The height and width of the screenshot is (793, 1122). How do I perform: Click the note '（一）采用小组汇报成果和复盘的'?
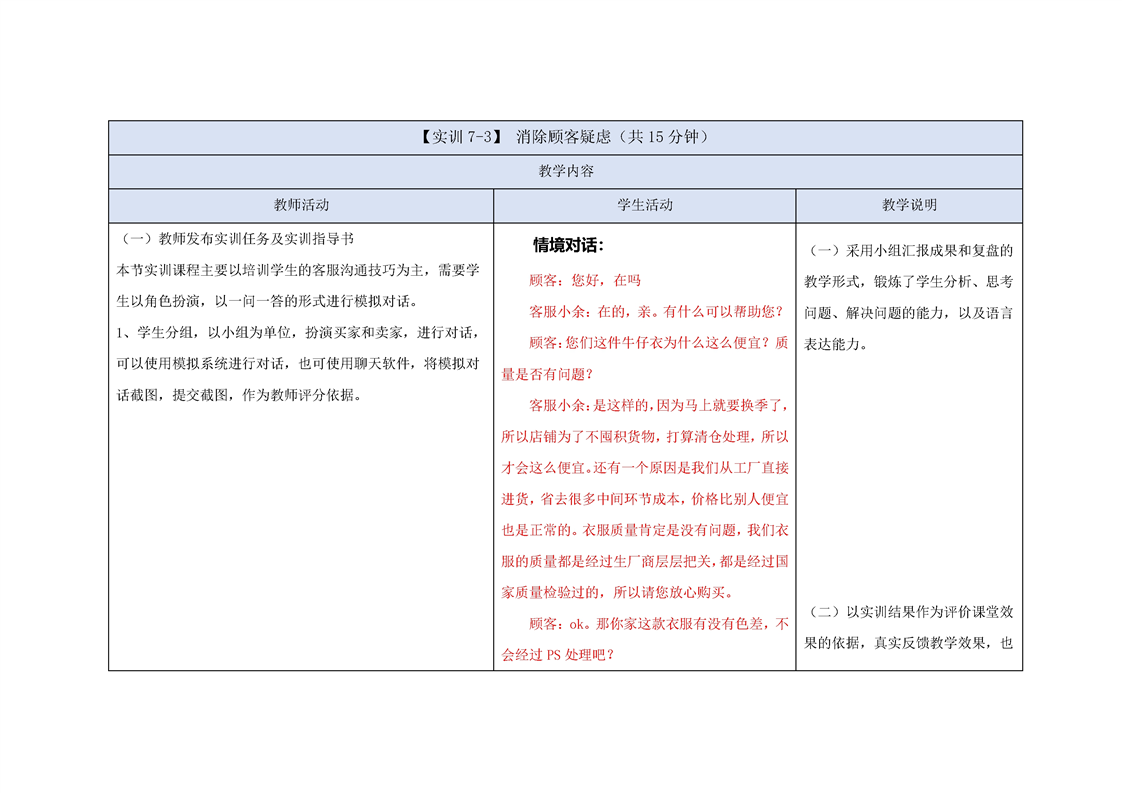[x=908, y=251]
